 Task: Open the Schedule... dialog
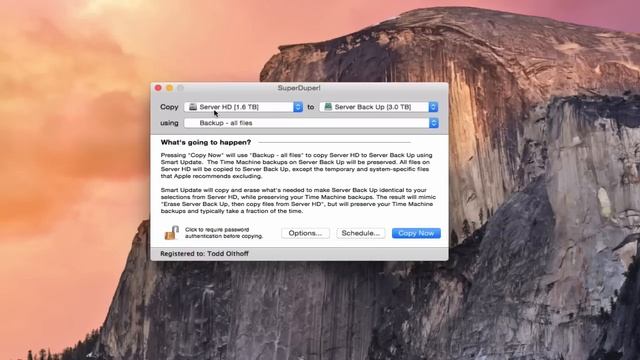tap(360, 233)
